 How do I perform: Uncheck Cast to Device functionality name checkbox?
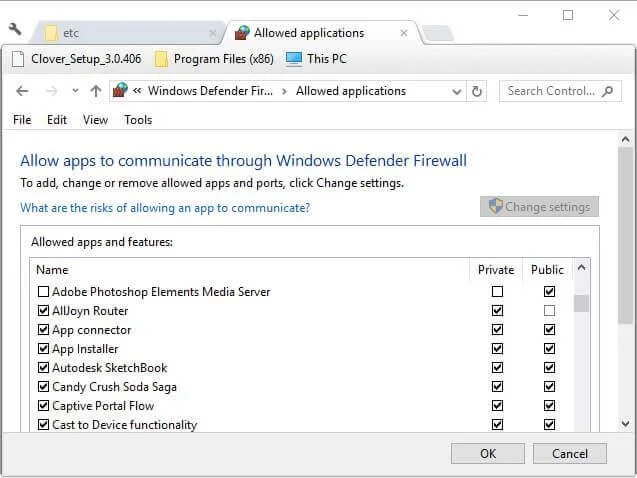43,424
